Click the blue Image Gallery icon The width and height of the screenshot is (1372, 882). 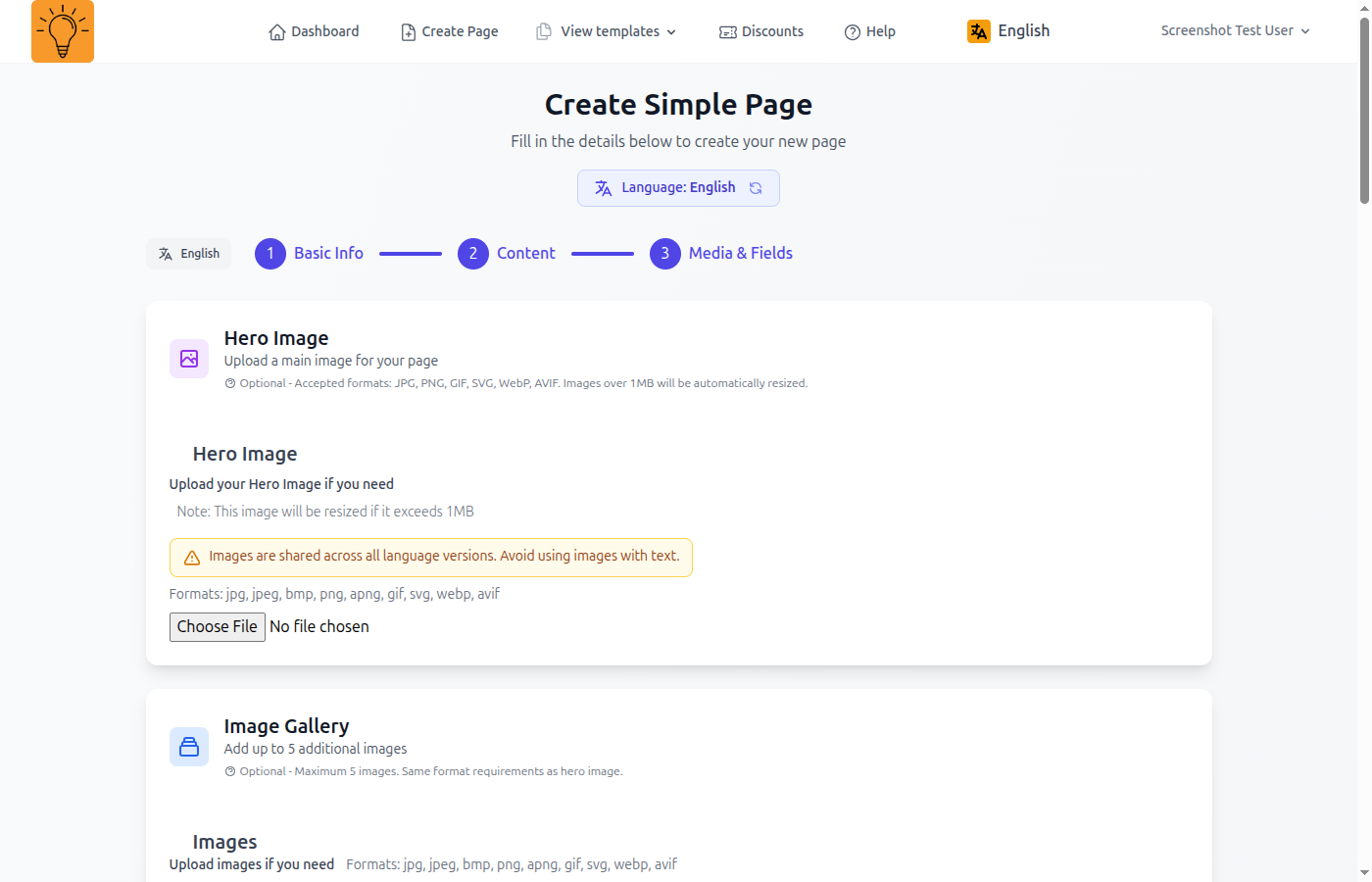[189, 747]
